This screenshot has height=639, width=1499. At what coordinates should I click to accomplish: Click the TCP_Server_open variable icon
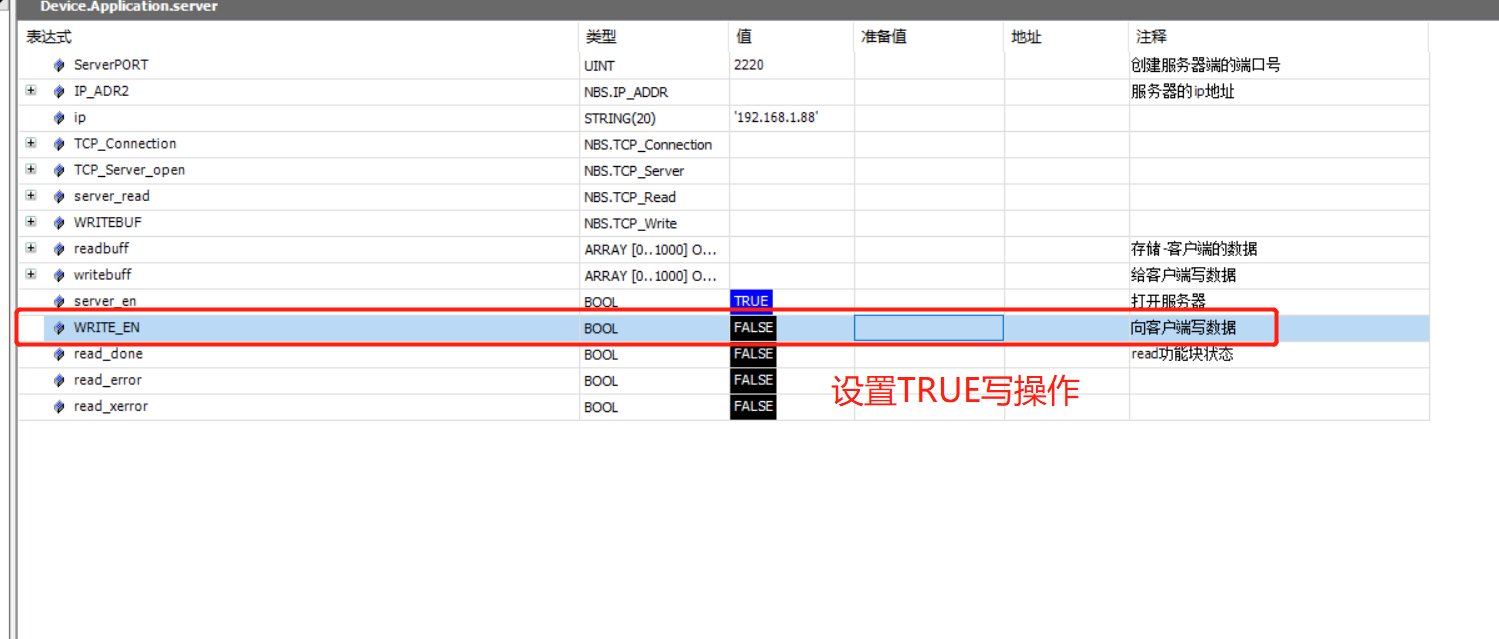[60, 170]
